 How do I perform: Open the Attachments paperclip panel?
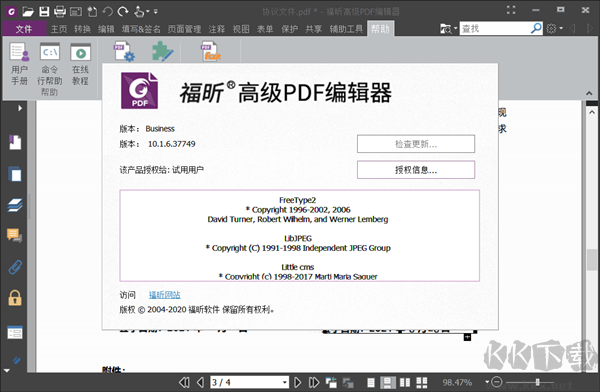point(15,267)
